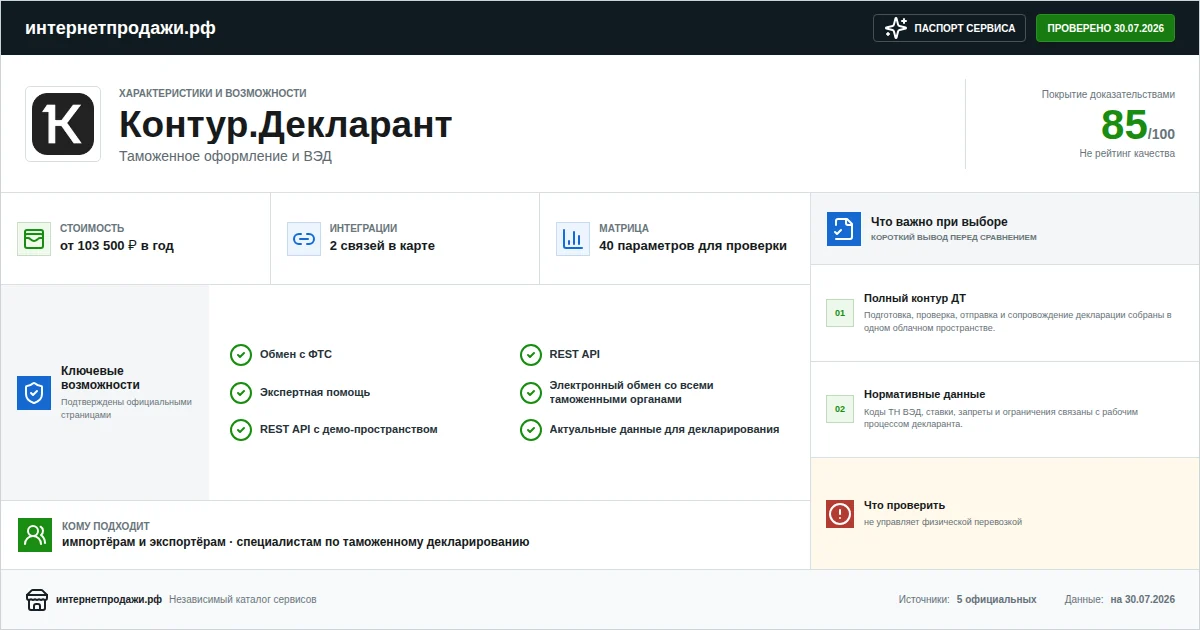Click the Что важно при выборе document icon
1200x630 pixels.
844,229
